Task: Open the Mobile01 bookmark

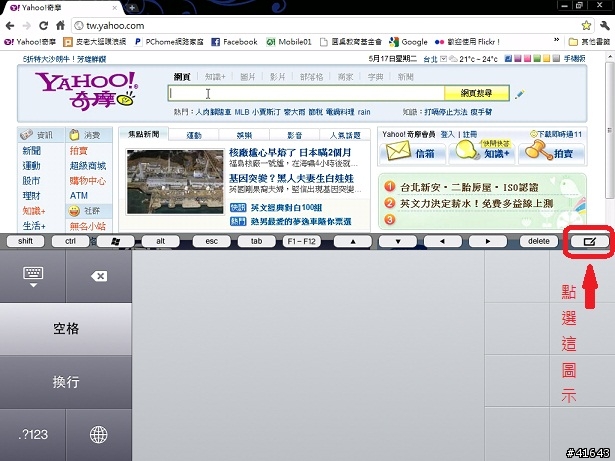Action: coord(289,42)
